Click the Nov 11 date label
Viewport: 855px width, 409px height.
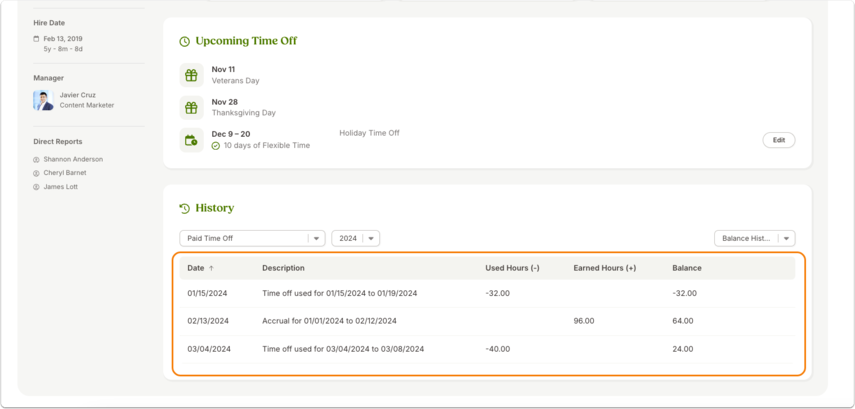[x=224, y=69]
